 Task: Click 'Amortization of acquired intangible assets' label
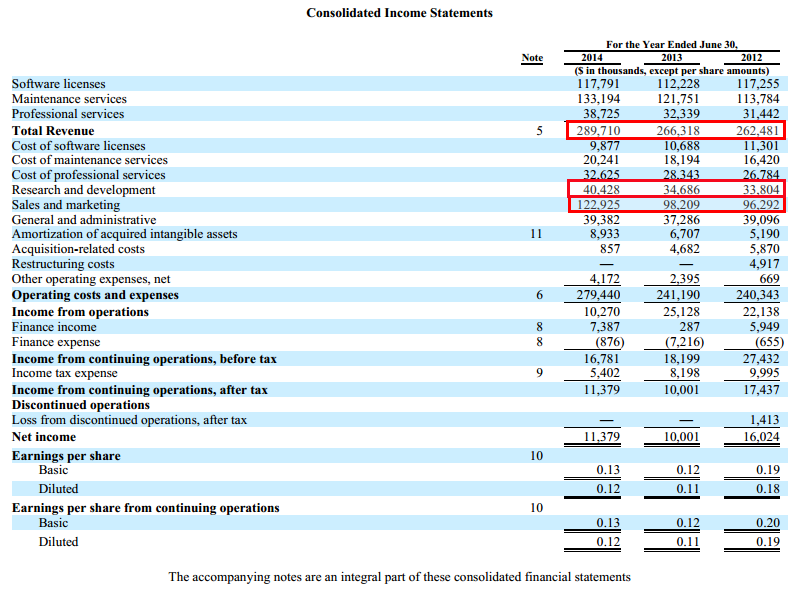pyautogui.click(x=124, y=234)
